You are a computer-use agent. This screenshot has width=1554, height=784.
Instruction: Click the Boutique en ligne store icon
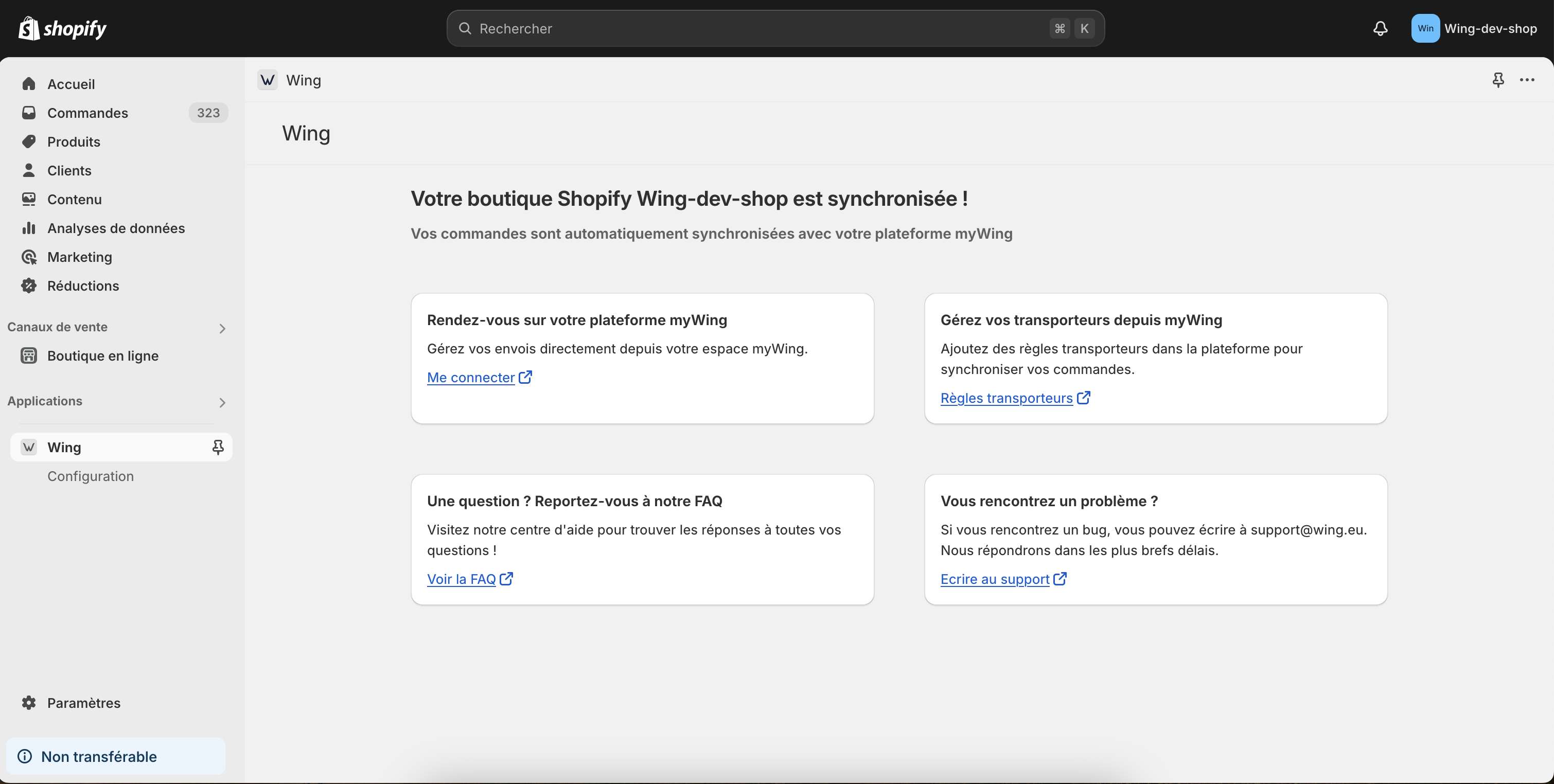click(x=28, y=355)
